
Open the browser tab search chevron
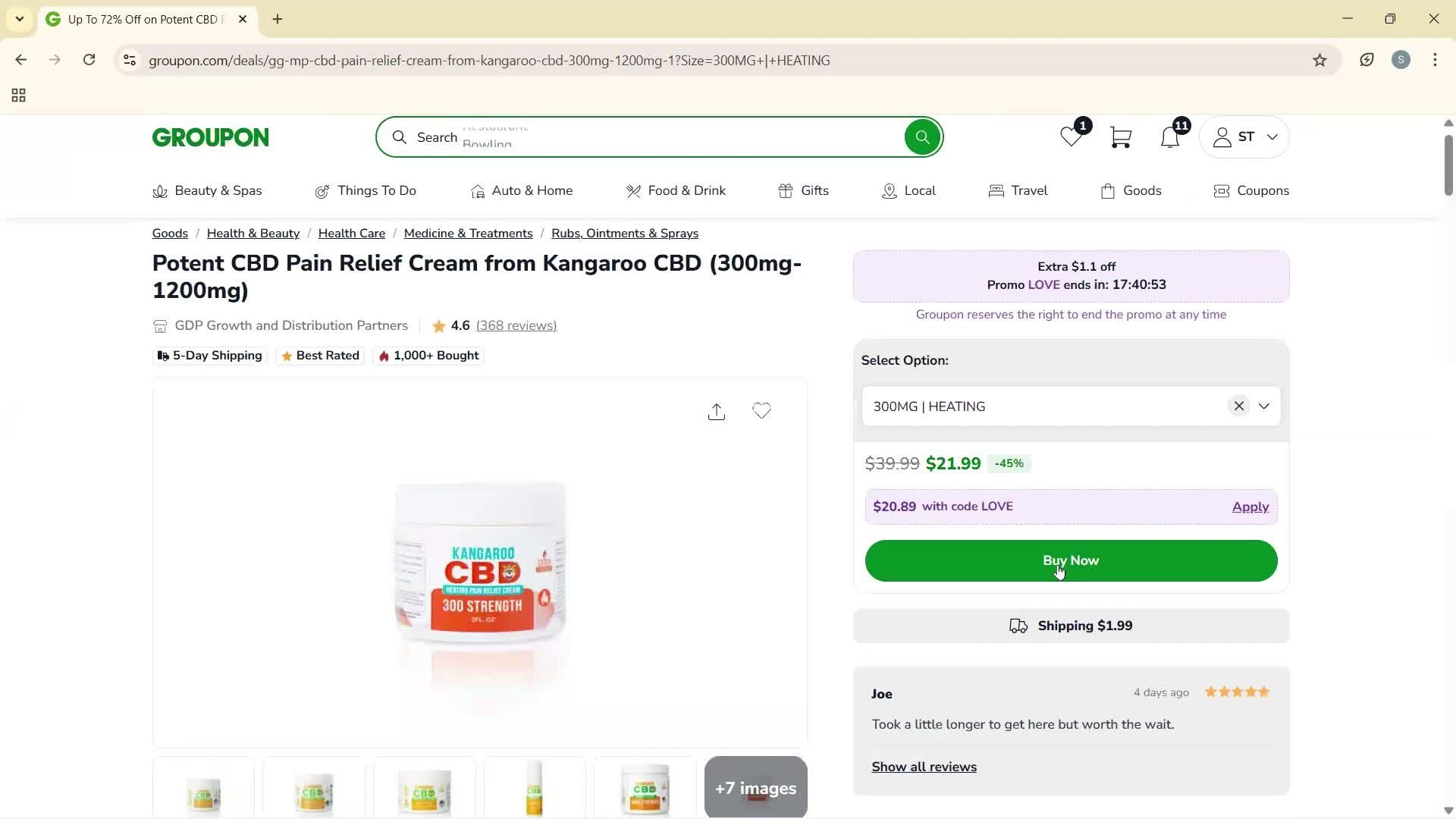tap(19, 19)
